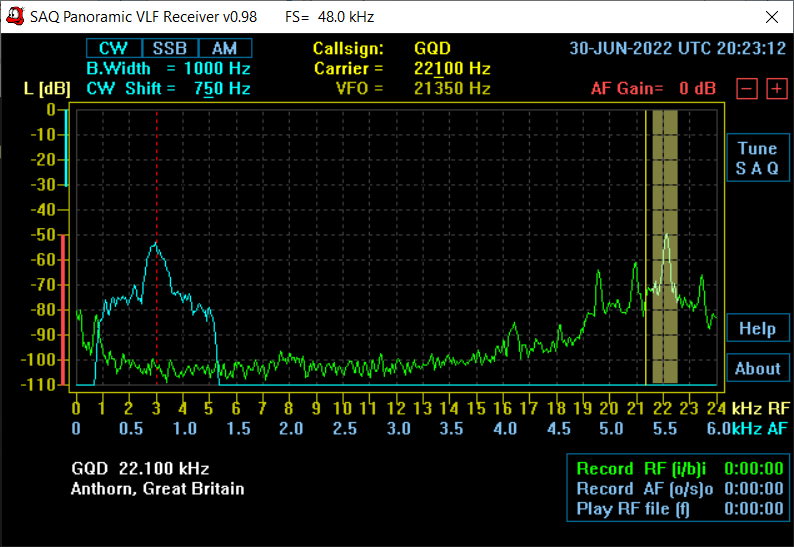Image resolution: width=794 pixels, height=547 pixels.
Task: Click the GQD callsign field
Action: [432, 48]
